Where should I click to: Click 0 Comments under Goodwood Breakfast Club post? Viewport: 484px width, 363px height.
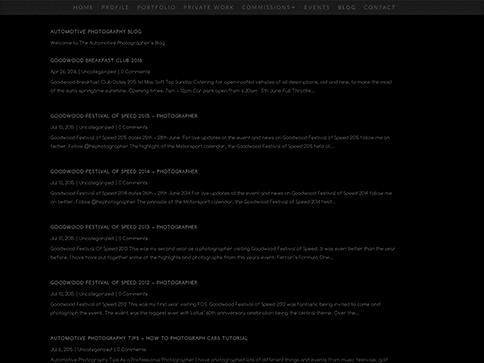coord(135,72)
